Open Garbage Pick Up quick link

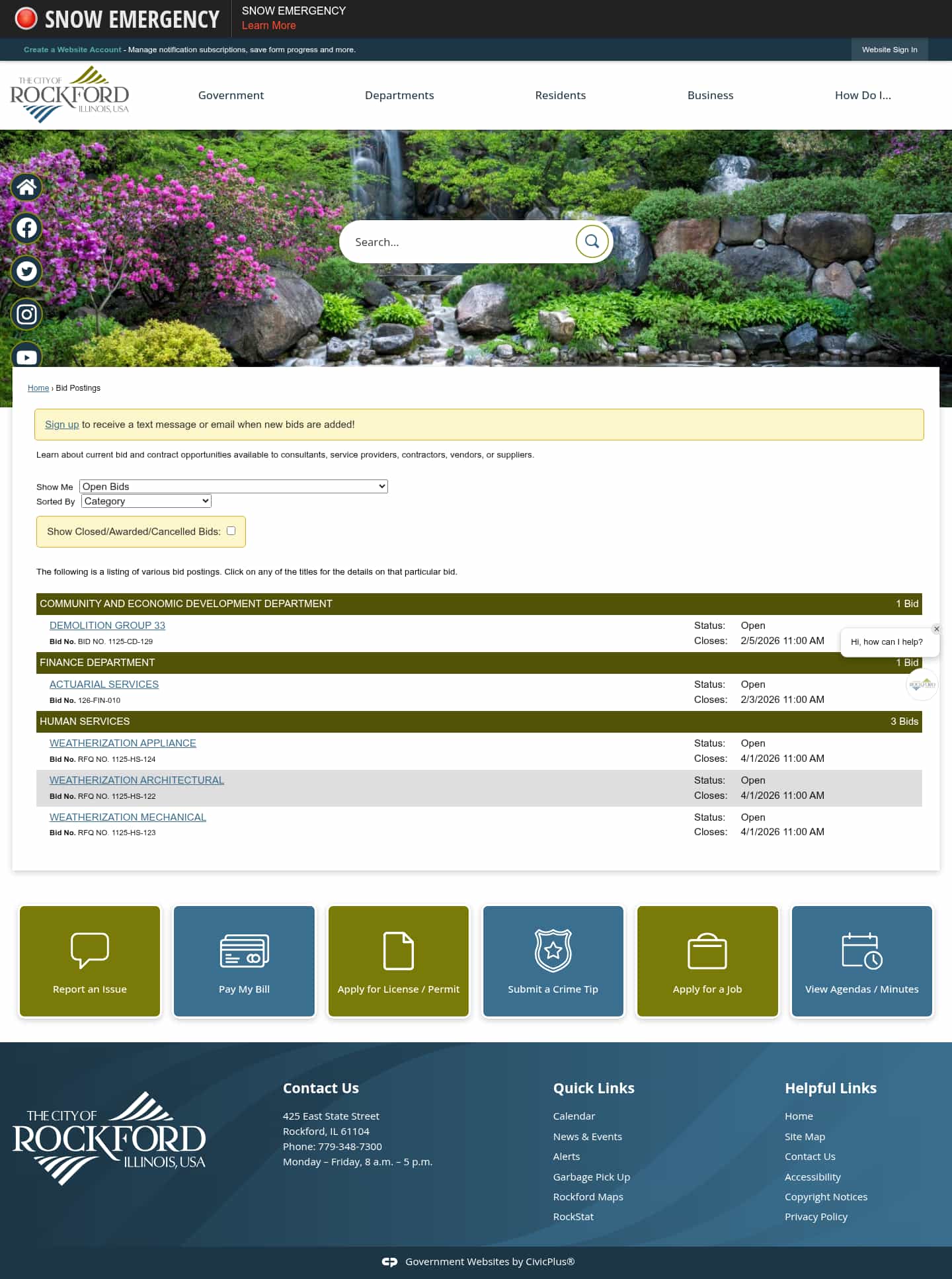(591, 1177)
